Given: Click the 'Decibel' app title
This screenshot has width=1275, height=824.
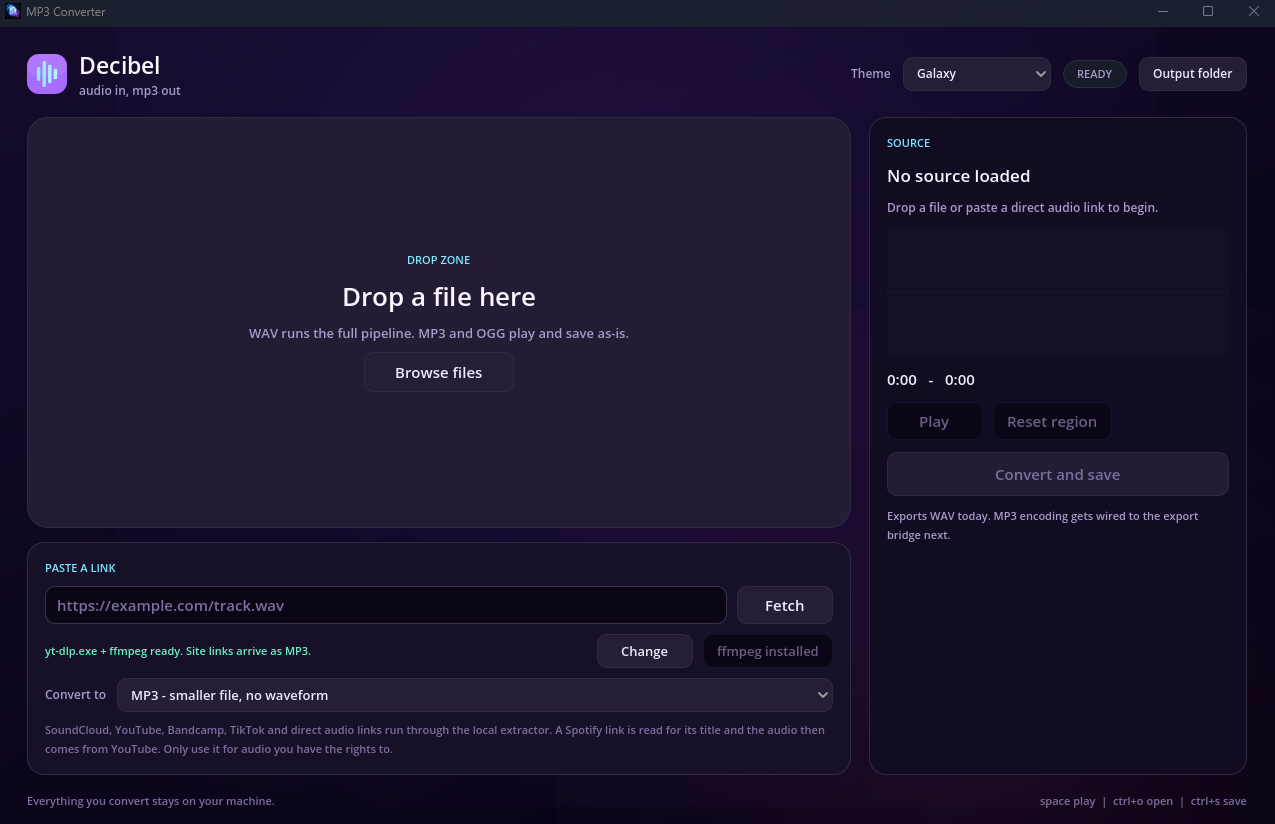Looking at the screenshot, I should click(120, 65).
